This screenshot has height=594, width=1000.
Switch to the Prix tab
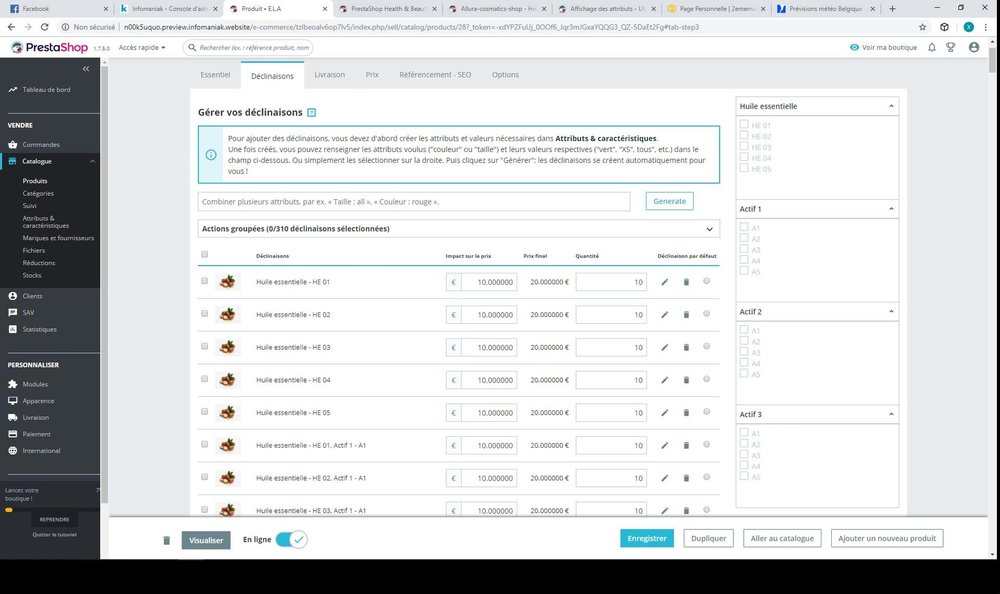372,75
